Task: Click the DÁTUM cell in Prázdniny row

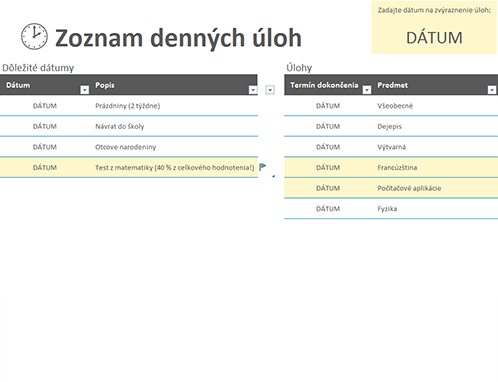Action: pos(45,106)
